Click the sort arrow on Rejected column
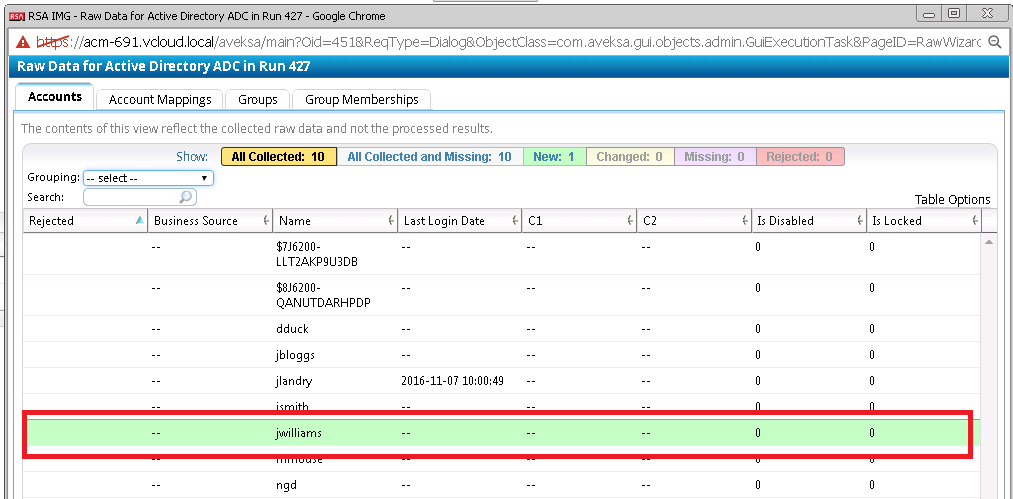 138,220
